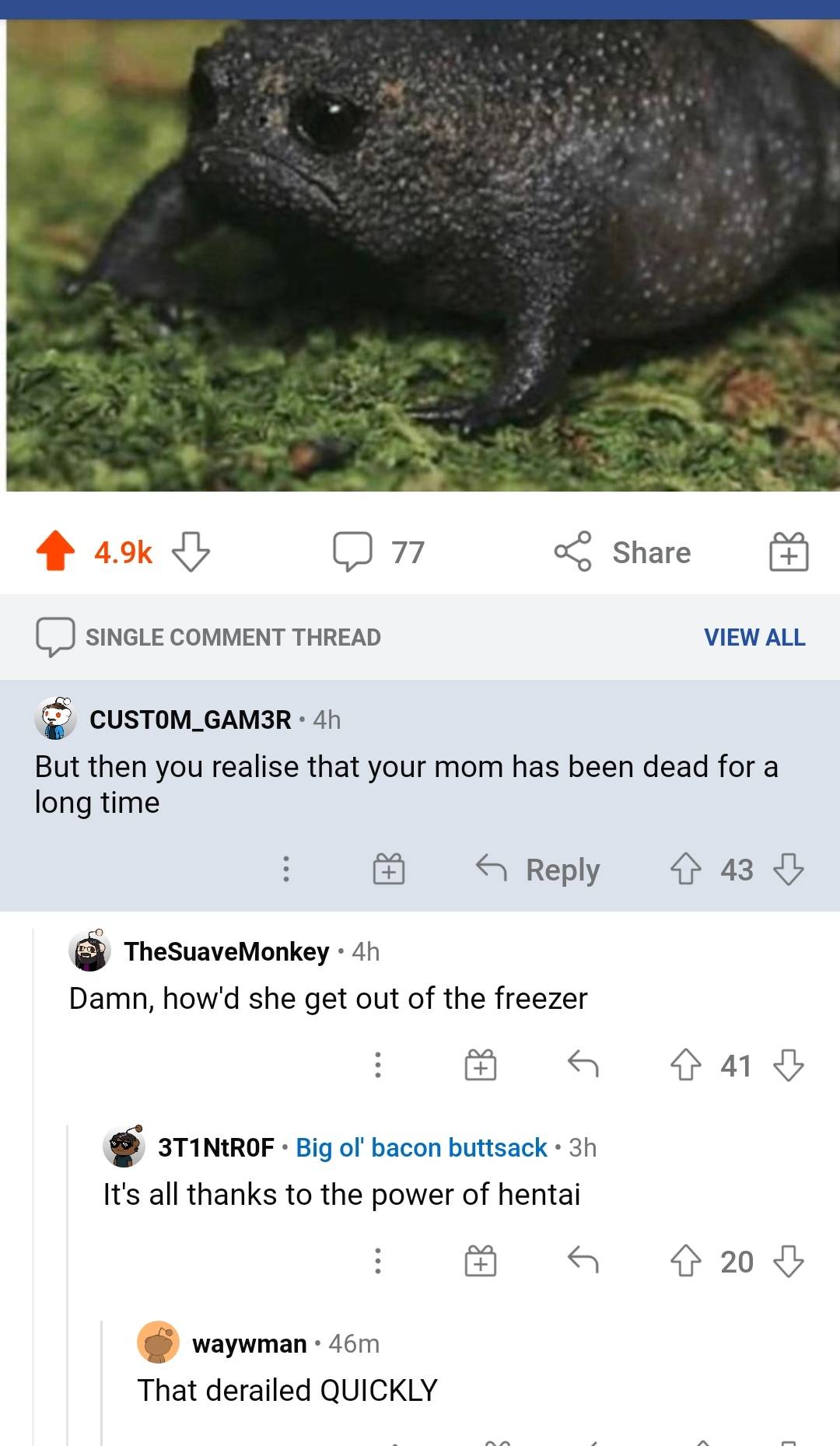Screen dimensions: 840x1446
Task: Downvote CUSTOM_GAM3R's comment
Action: [x=789, y=869]
